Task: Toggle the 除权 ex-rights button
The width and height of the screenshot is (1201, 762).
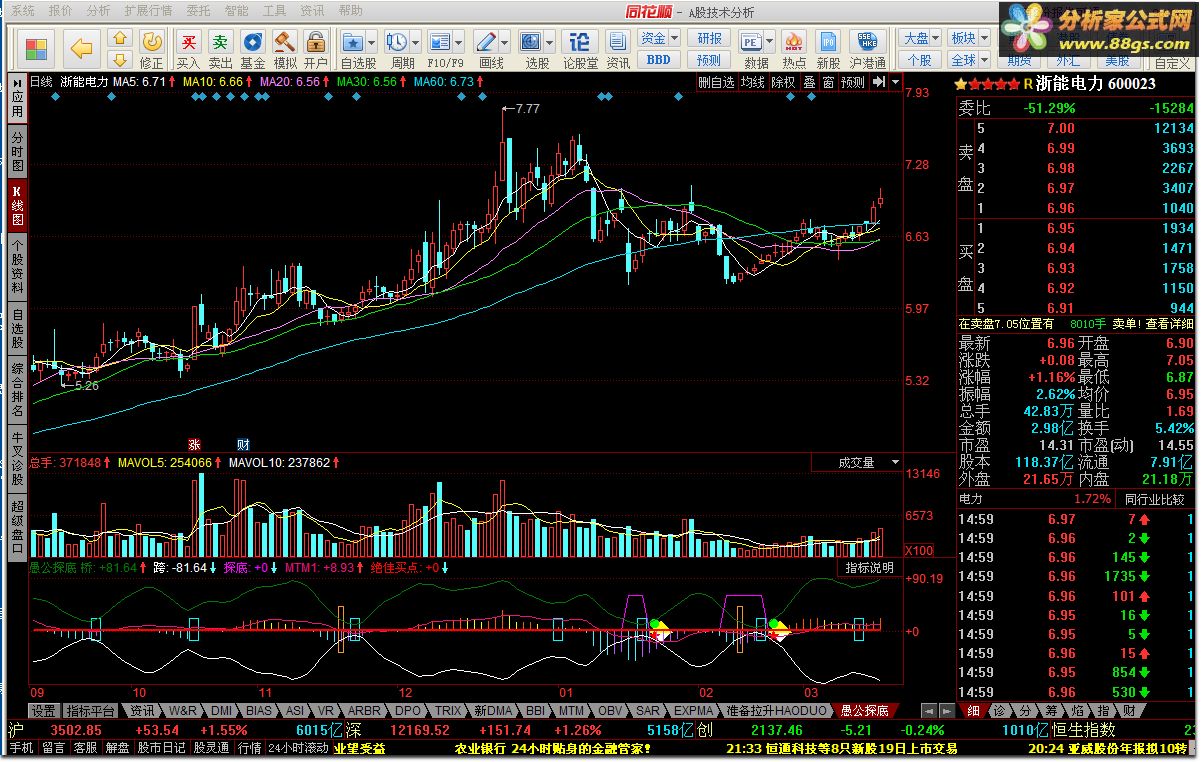Action: click(x=783, y=82)
